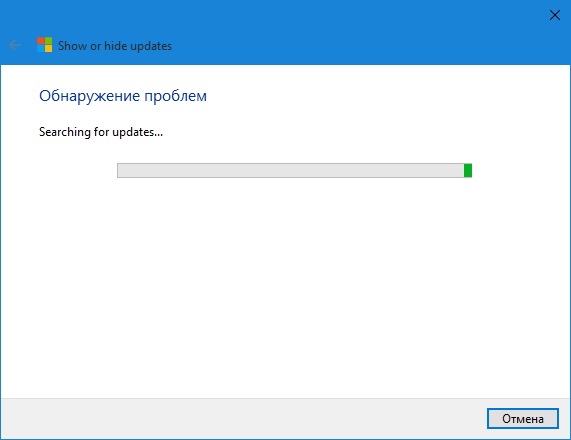Click the yellow tile of Microsoft logo
Screen dimensions: 571x440
tap(48, 48)
